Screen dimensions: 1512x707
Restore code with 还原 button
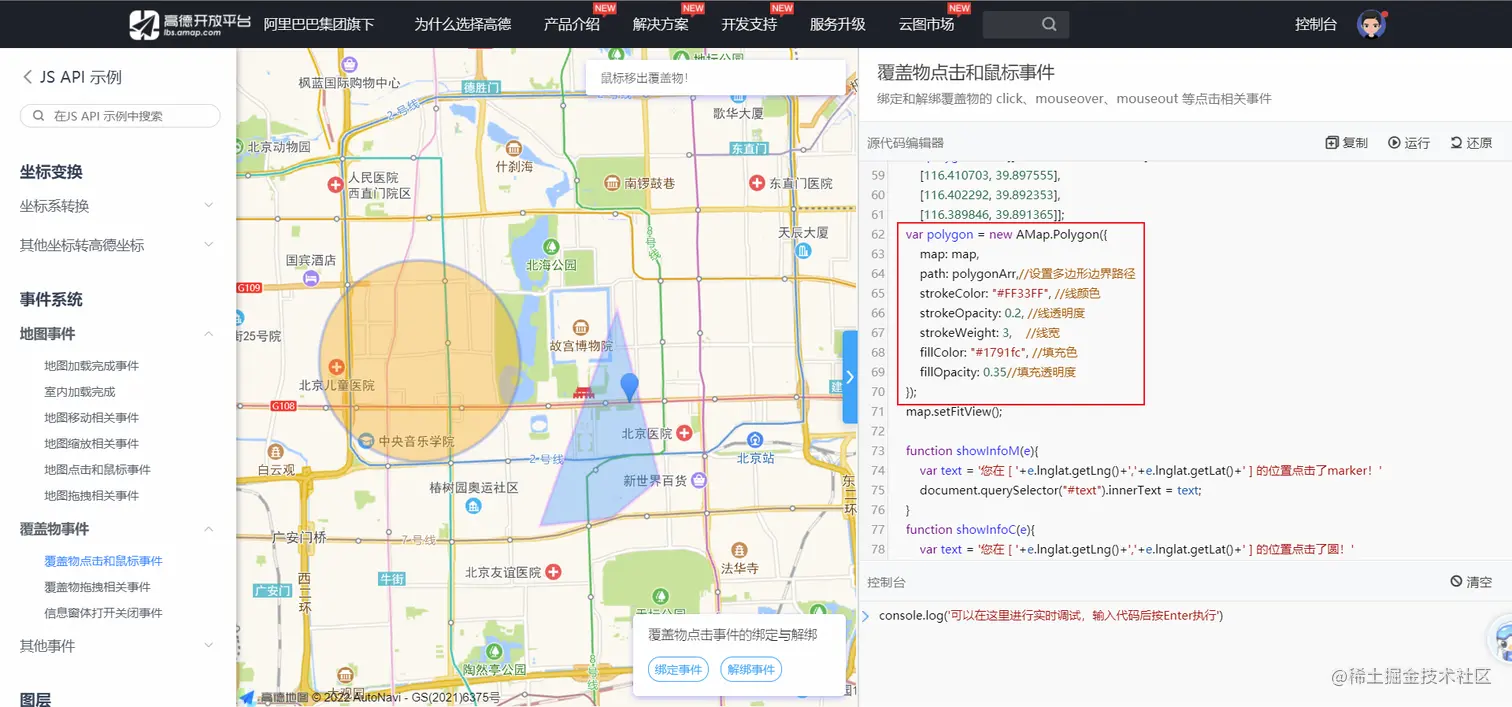click(x=1471, y=143)
